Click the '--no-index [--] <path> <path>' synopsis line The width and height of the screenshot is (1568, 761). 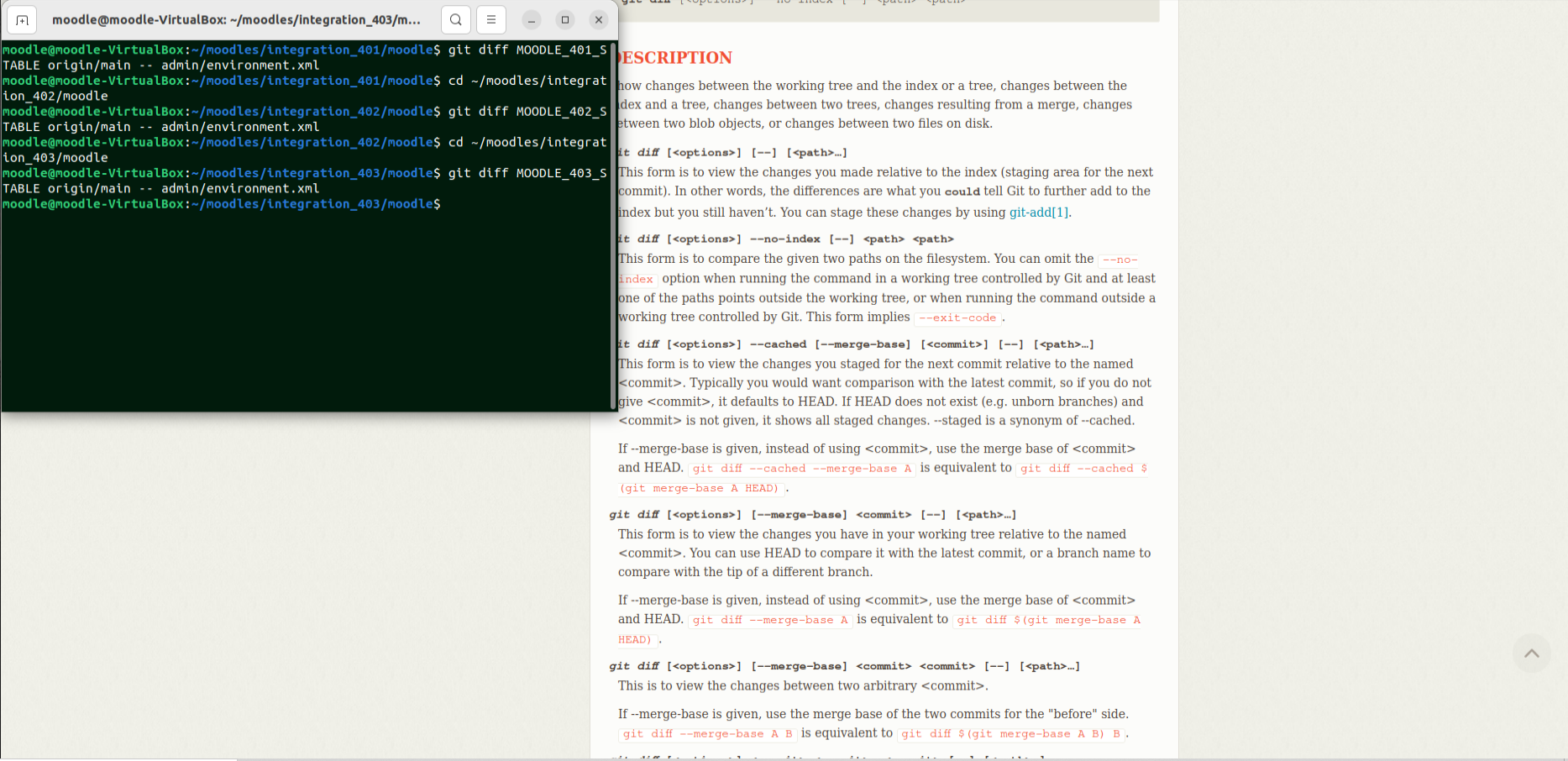click(x=786, y=239)
